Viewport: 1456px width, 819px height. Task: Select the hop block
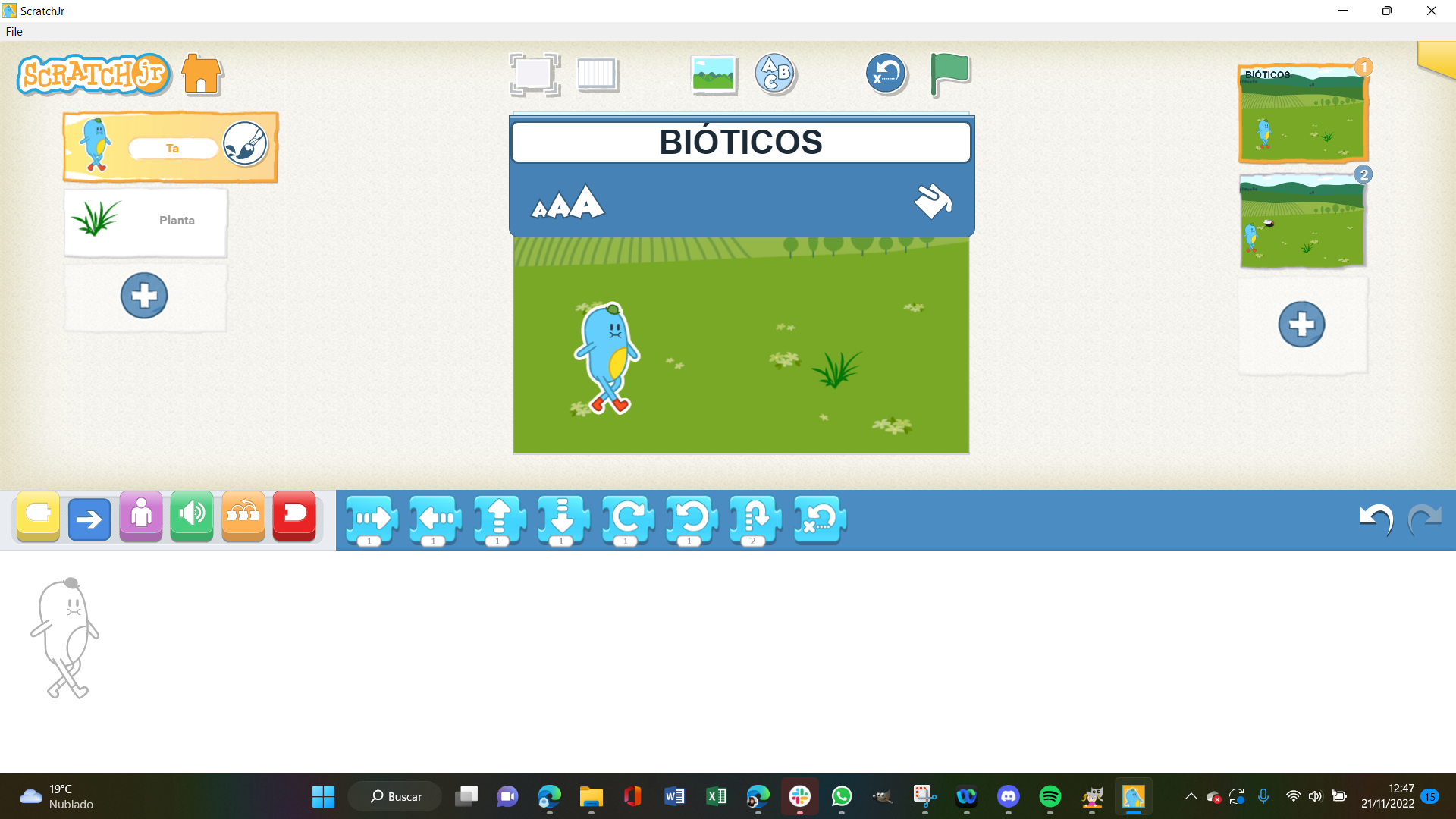[x=755, y=520]
